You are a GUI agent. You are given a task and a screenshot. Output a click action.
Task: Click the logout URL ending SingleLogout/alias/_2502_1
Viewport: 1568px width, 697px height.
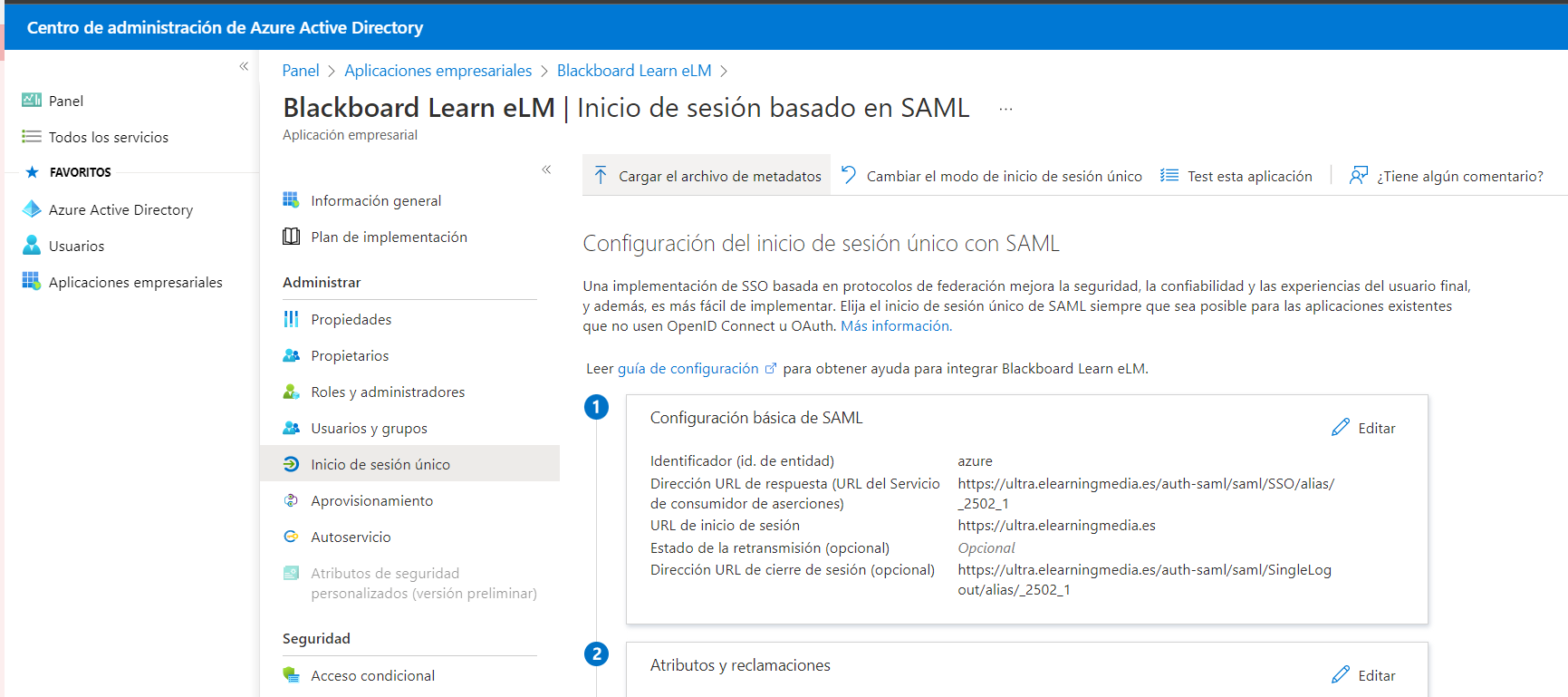1145,580
